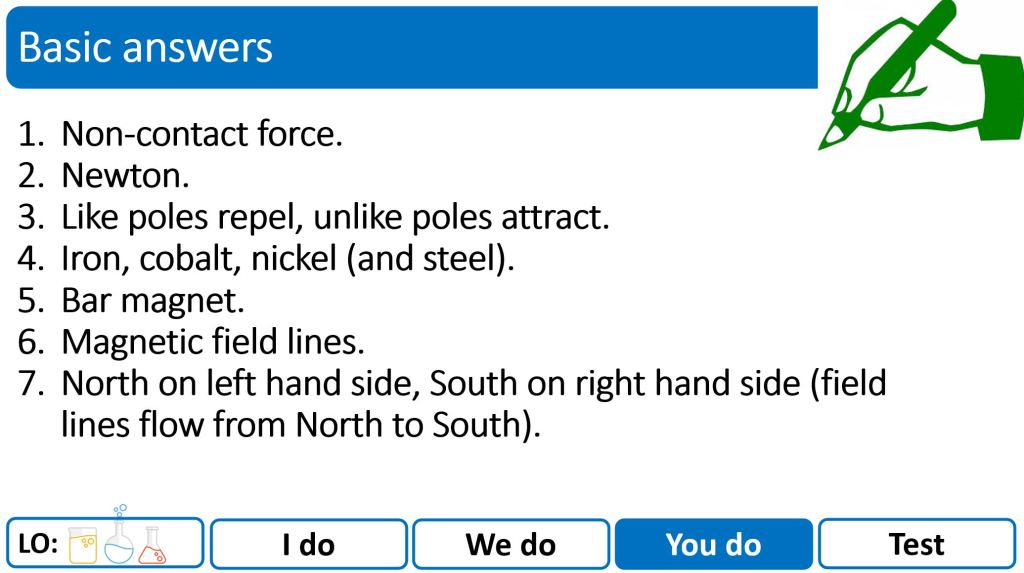Image resolution: width=1024 pixels, height=573 pixels.
Task: Click the 'Bar magnet' answer
Action: tap(153, 300)
